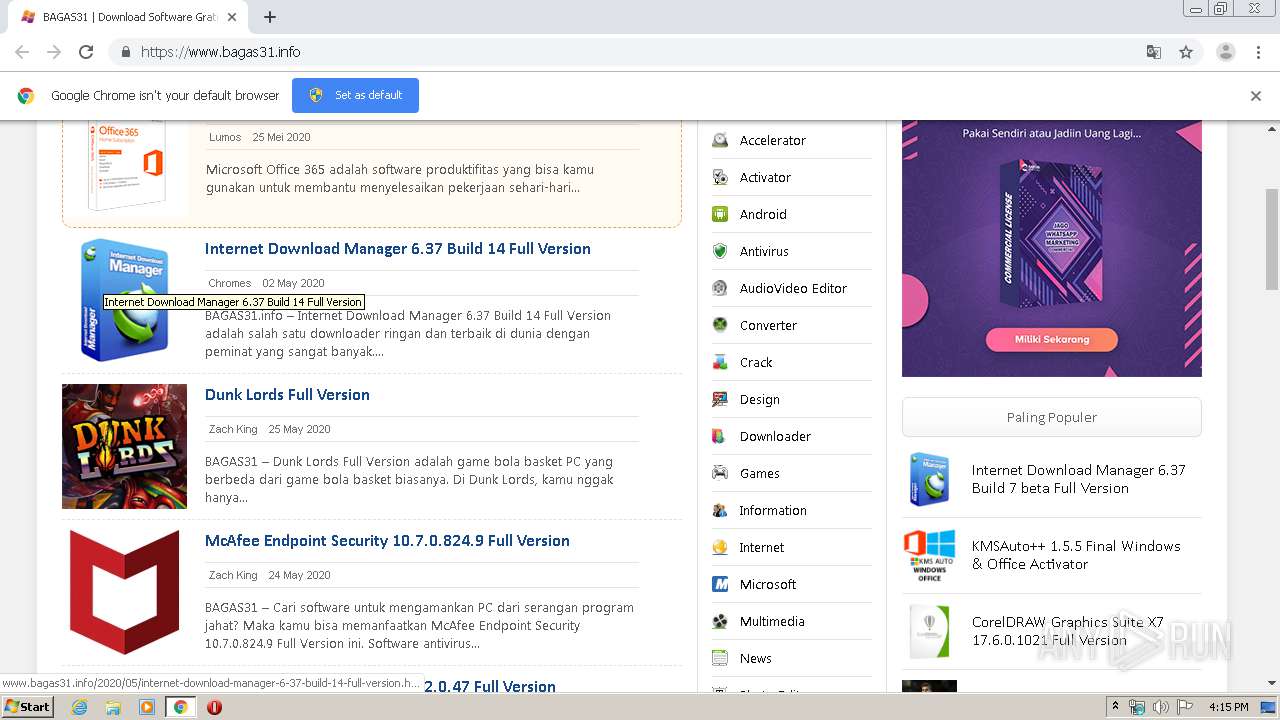Open the Chrome three-dot menu
This screenshot has width=1280, height=720.
(1258, 52)
